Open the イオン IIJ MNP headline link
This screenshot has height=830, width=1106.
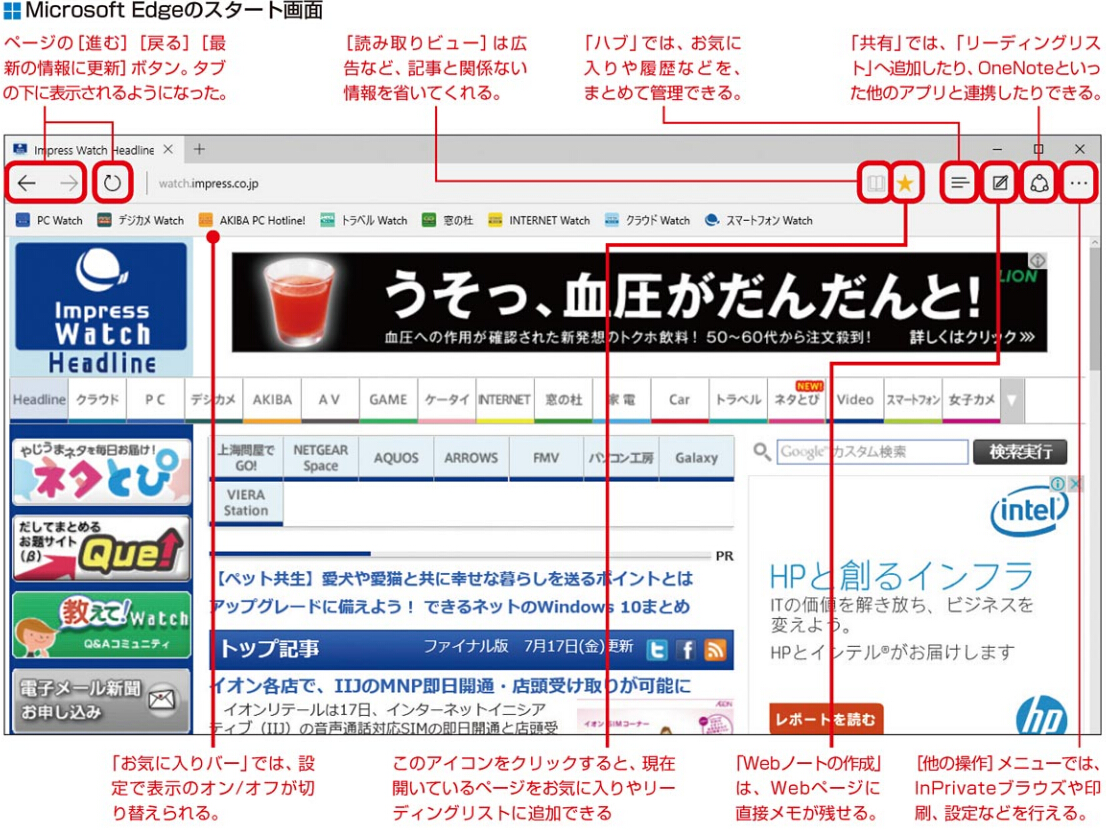(451, 685)
